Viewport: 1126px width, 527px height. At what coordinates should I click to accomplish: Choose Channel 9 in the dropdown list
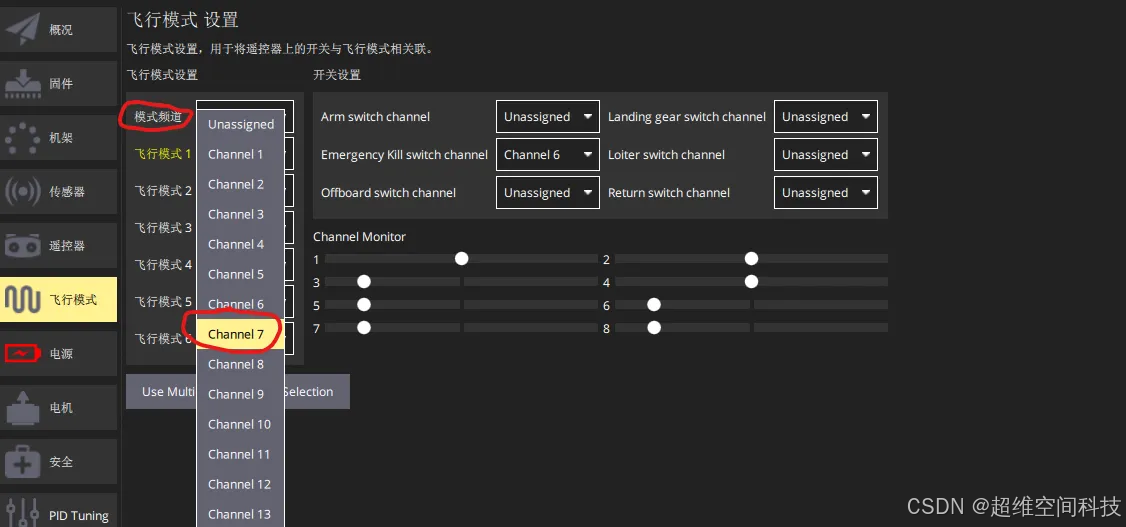[241, 394]
